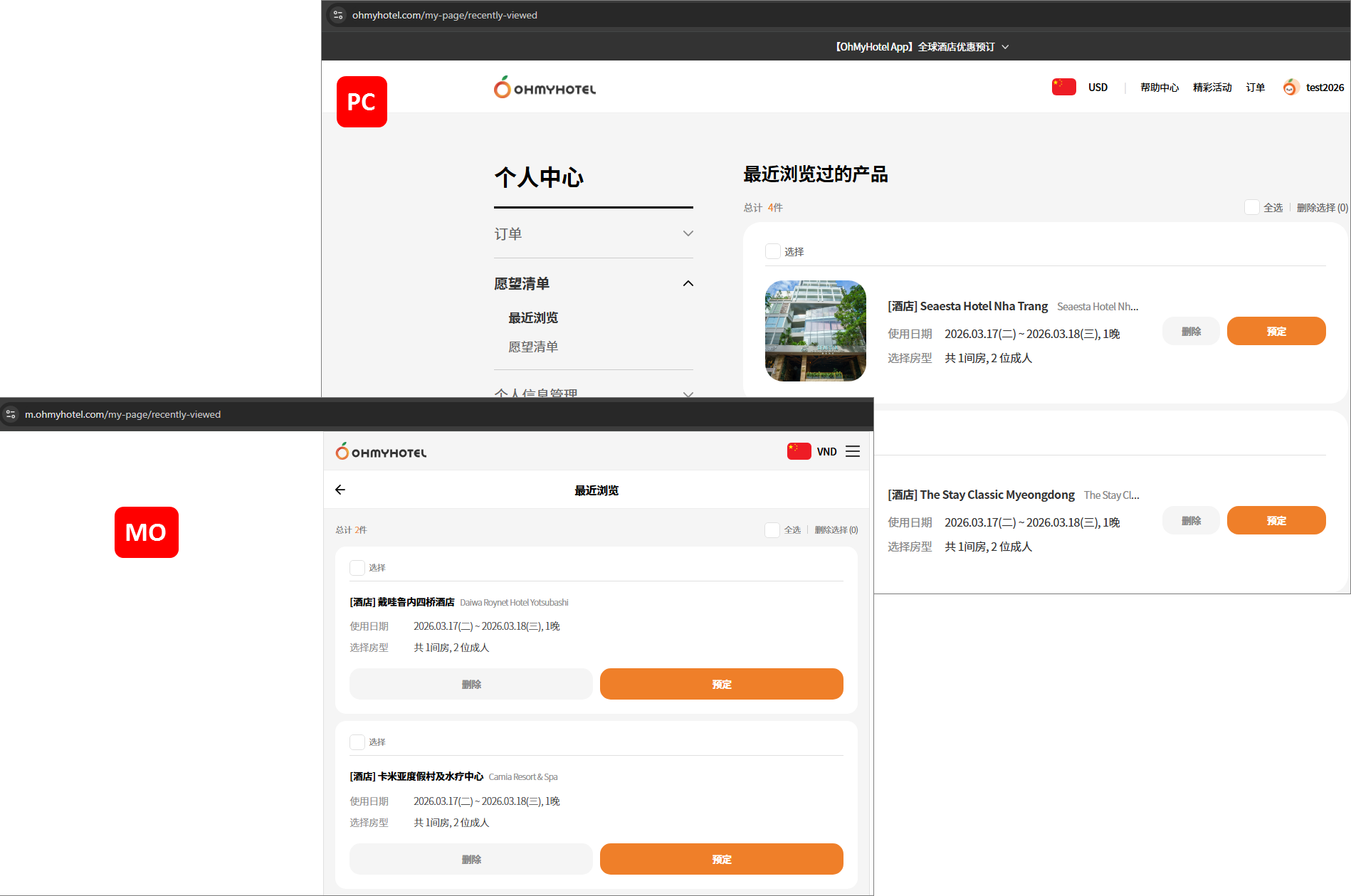Open 帮助中心 in the top navigation

[1159, 88]
